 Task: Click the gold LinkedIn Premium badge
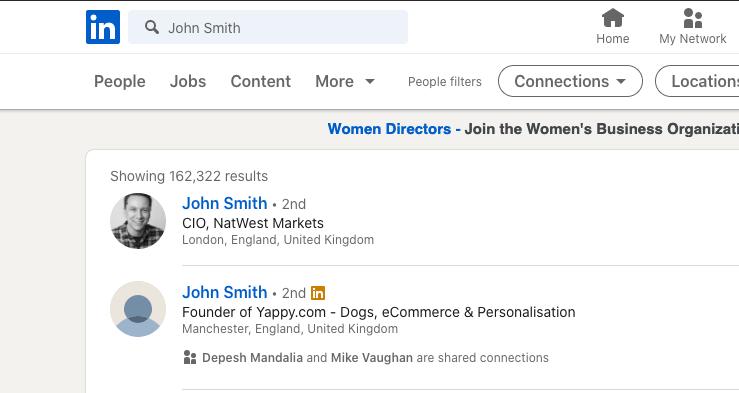point(318,293)
